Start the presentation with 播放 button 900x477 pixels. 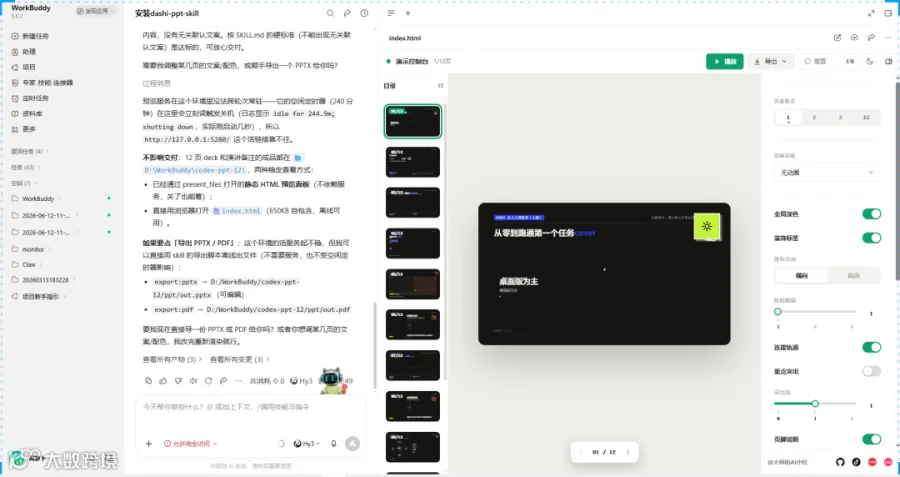[x=724, y=61]
